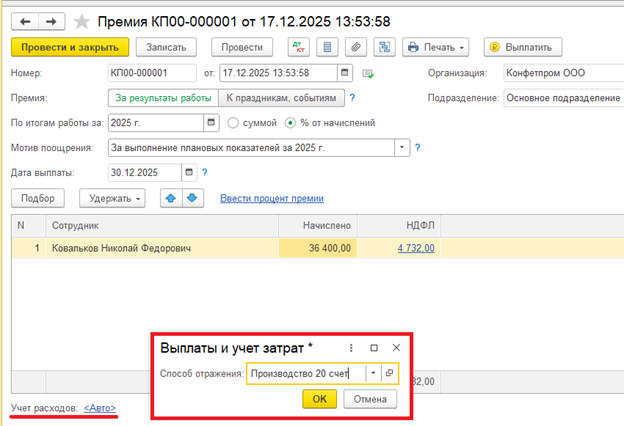The image size is (624, 426).
Task: Open НДФЛ amount 4 732,00 link
Action: [x=416, y=248]
